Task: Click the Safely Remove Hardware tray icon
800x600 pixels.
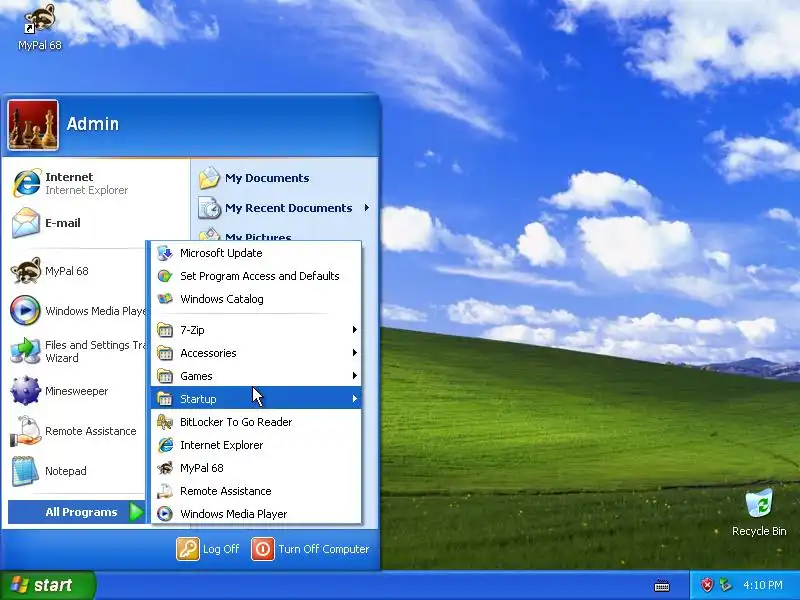Action: [724, 585]
